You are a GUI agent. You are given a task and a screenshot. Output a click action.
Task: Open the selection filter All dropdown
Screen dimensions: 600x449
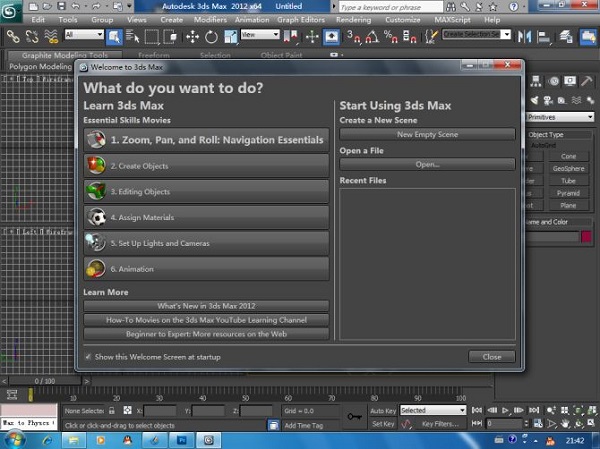click(84, 34)
